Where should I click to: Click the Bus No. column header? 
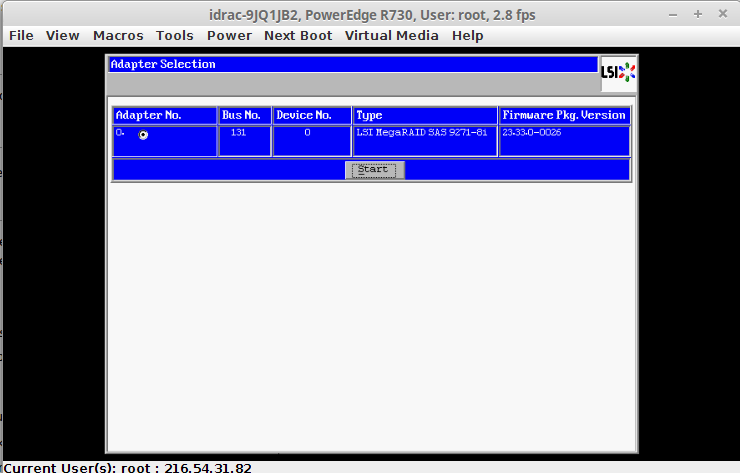245,115
